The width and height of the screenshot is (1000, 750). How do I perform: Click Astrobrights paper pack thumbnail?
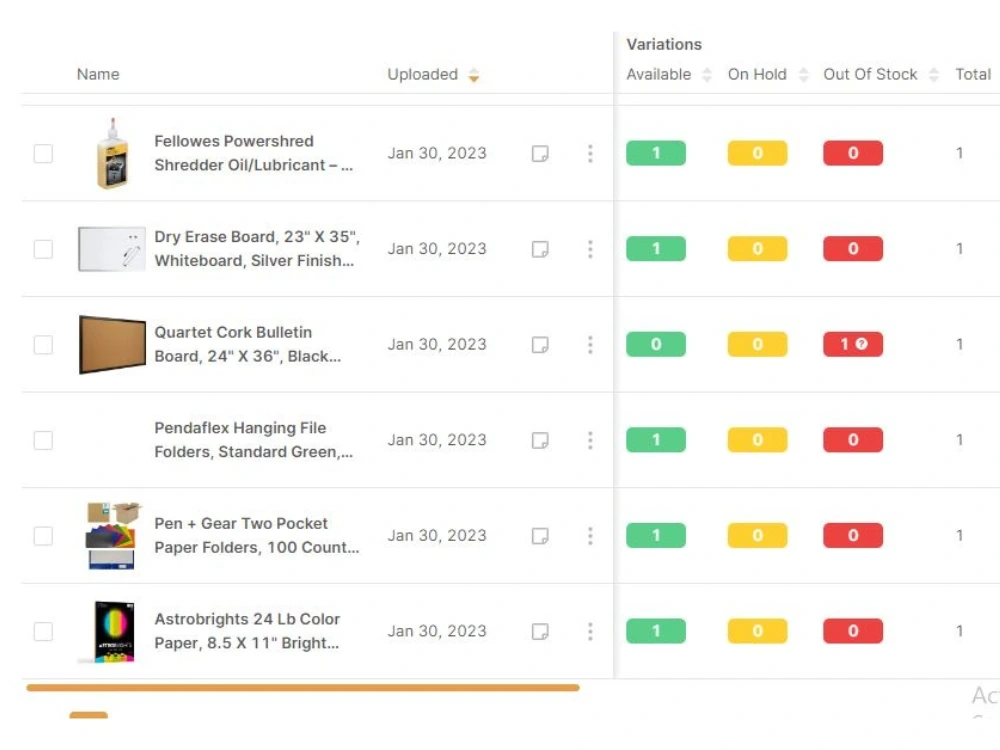pyautogui.click(x=108, y=632)
